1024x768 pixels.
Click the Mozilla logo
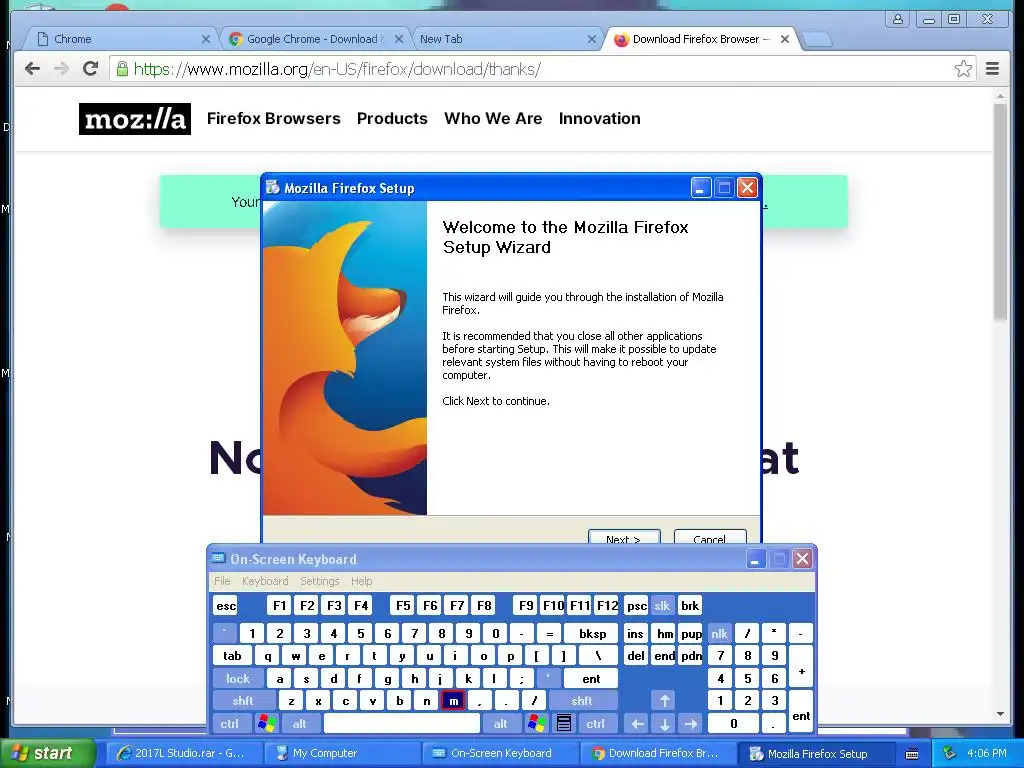coord(135,119)
